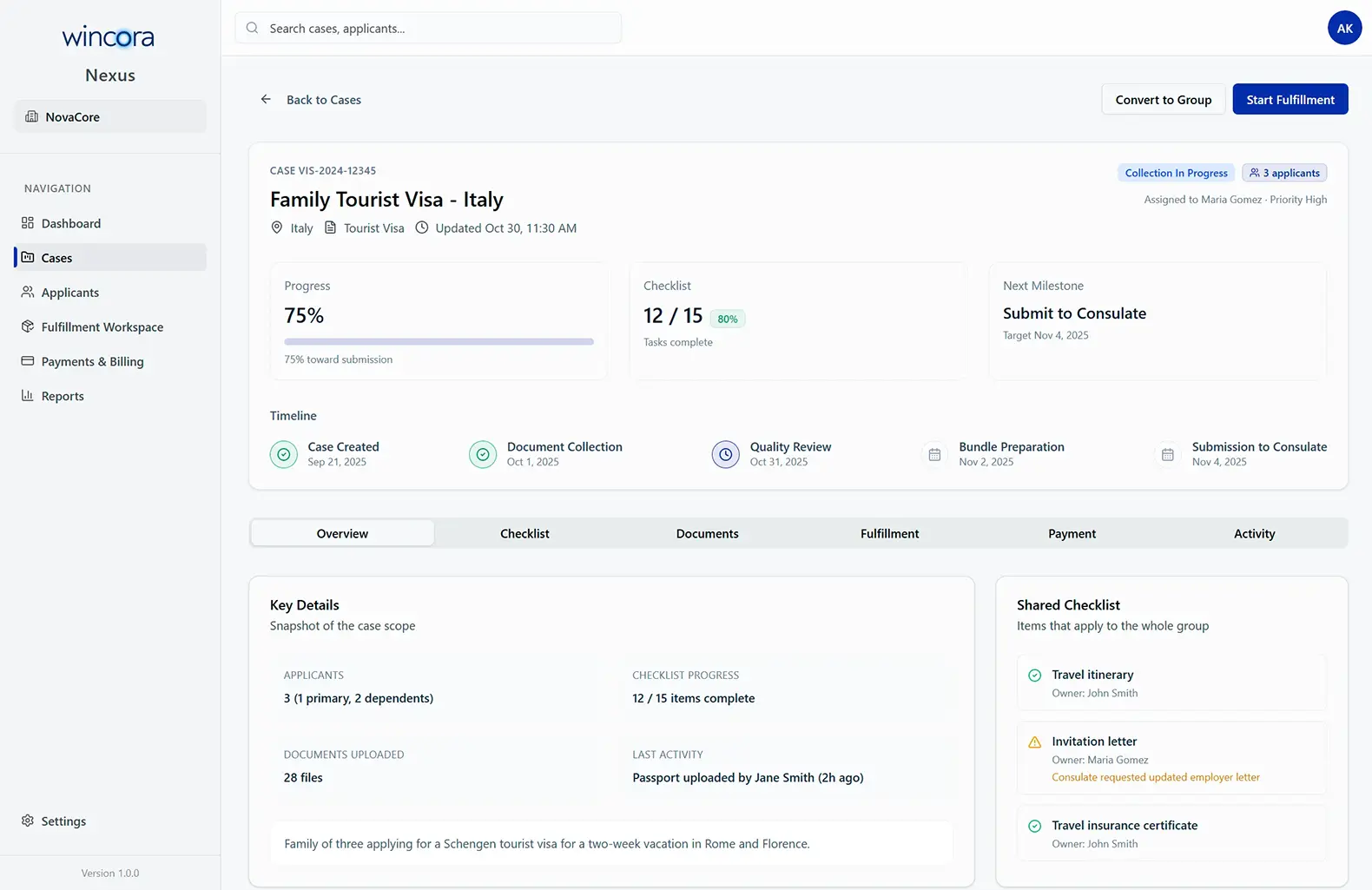The width and height of the screenshot is (1372, 890).
Task: Open the NovaCore organization selector
Action: pos(110,117)
